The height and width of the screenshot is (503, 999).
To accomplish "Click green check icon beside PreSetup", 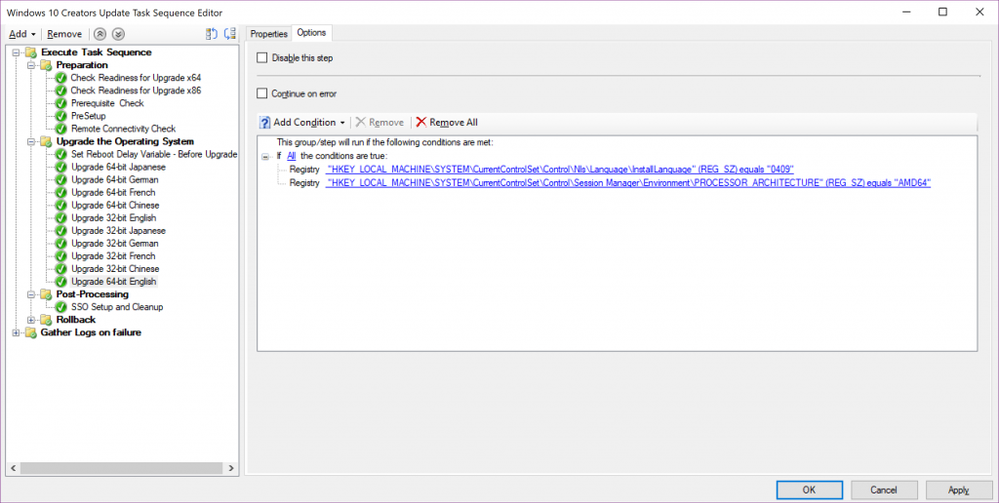I will coord(61,116).
